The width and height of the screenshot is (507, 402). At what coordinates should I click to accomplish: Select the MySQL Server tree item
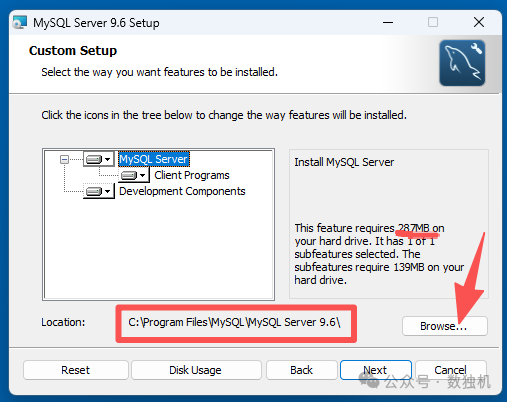click(154, 159)
